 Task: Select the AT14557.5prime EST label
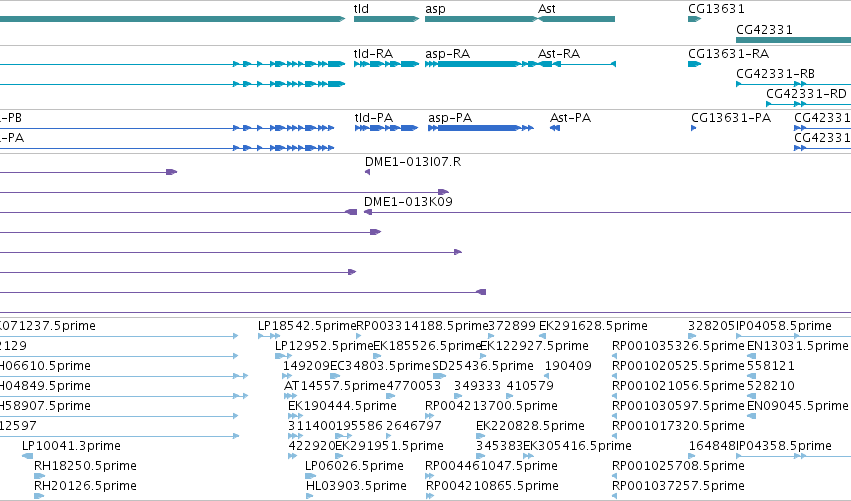coord(335,385)
